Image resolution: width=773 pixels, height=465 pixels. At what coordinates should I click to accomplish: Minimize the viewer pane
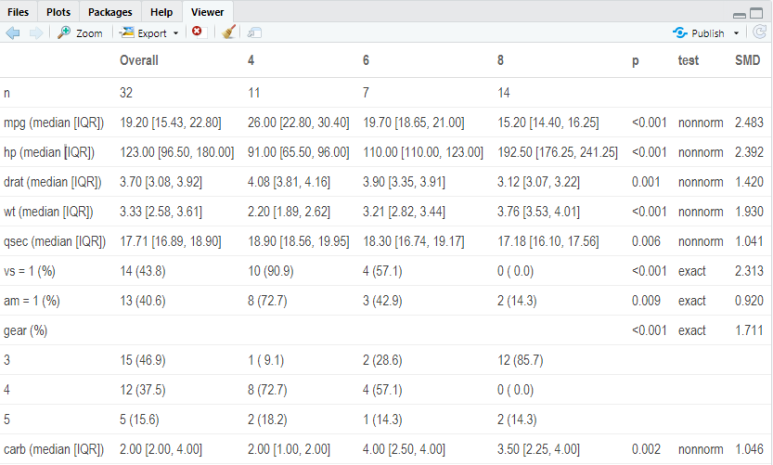pyautogui.click(x=739, y=15)
